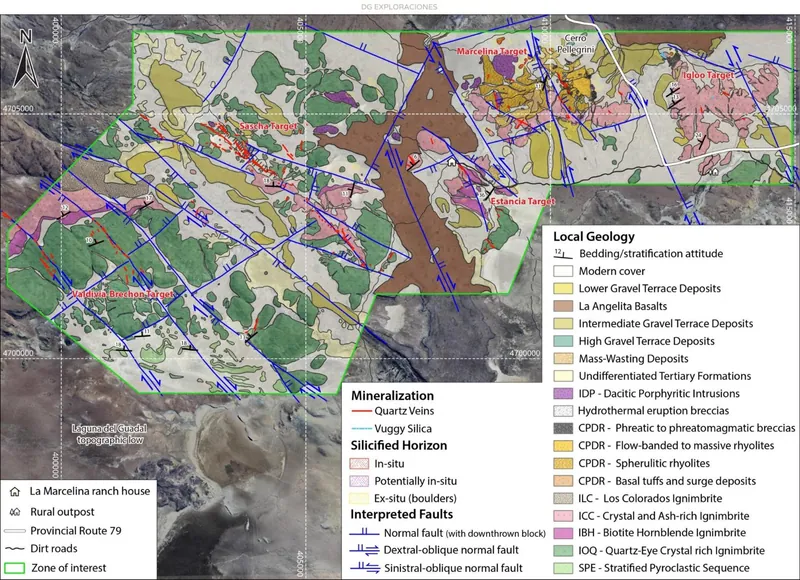This screenshot has height=580, width=800.
Task: Select the Normal fault line symbol
Action: pyautogui.click(x=364, y=533)
